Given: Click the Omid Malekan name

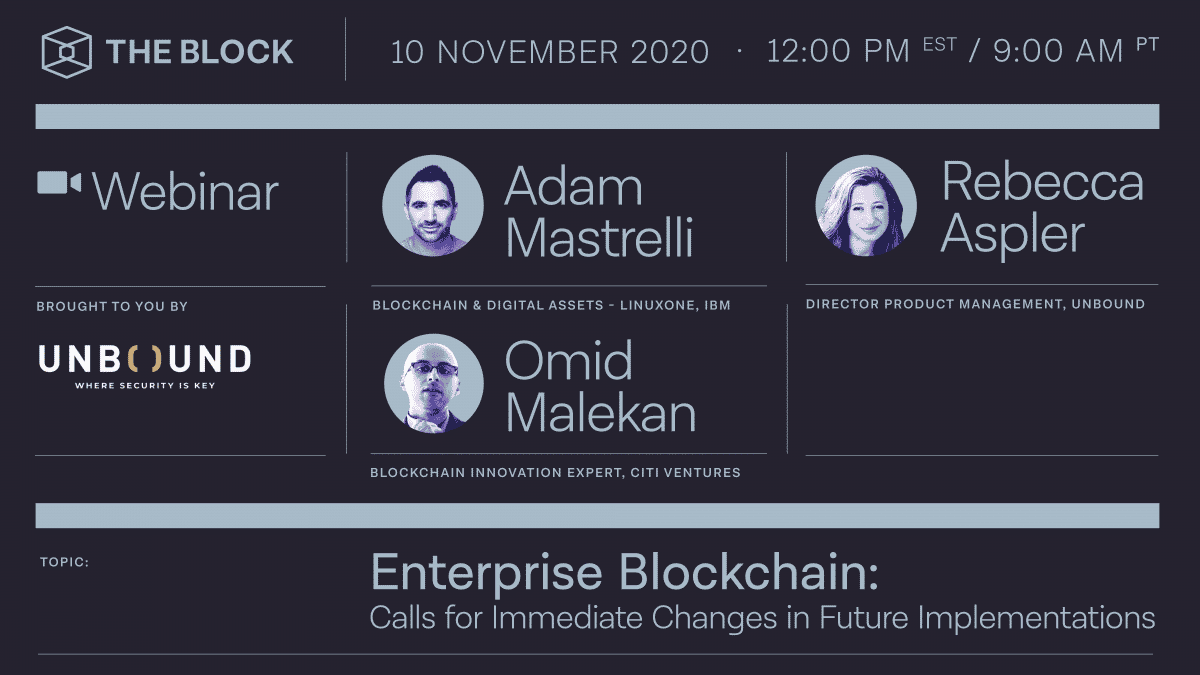Looking at the screenshot, I should pyautogui.click(x=600, y=389).
